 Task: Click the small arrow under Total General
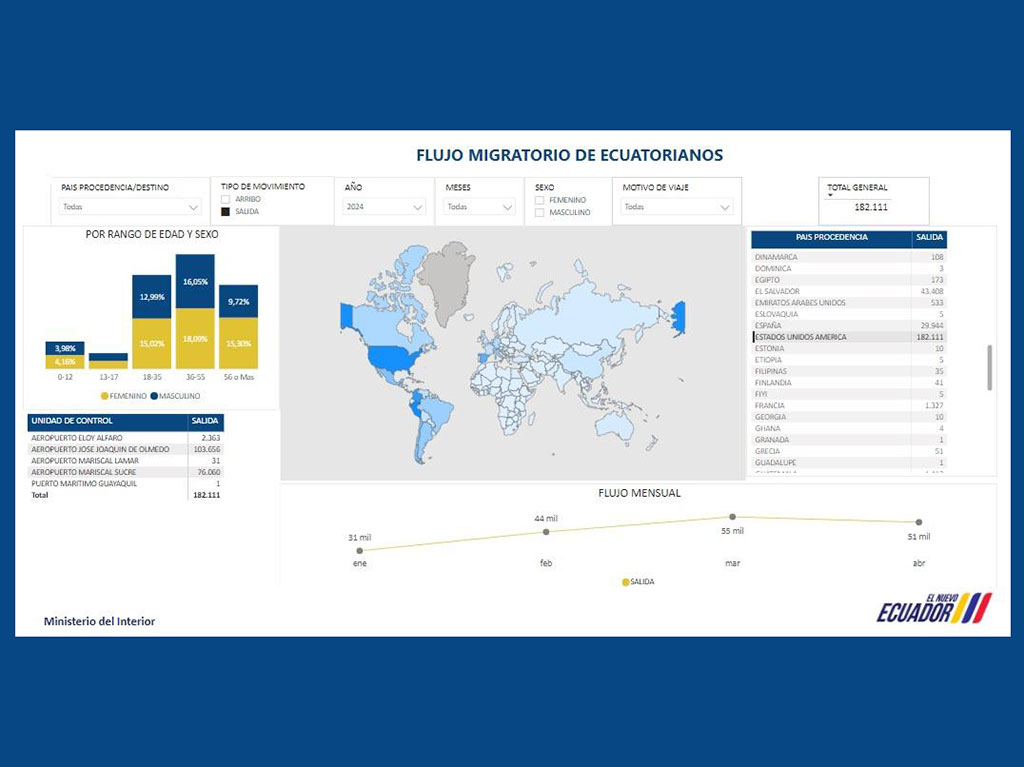click(x=830, y=196)
